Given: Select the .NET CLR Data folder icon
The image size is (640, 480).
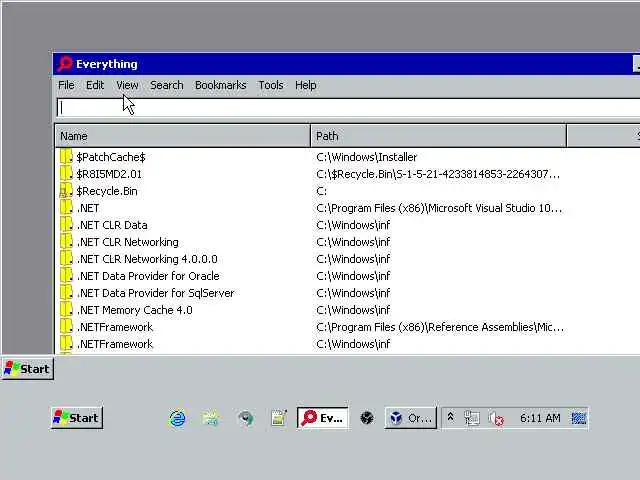Looking at the screenshot, I should click(66, 225).
